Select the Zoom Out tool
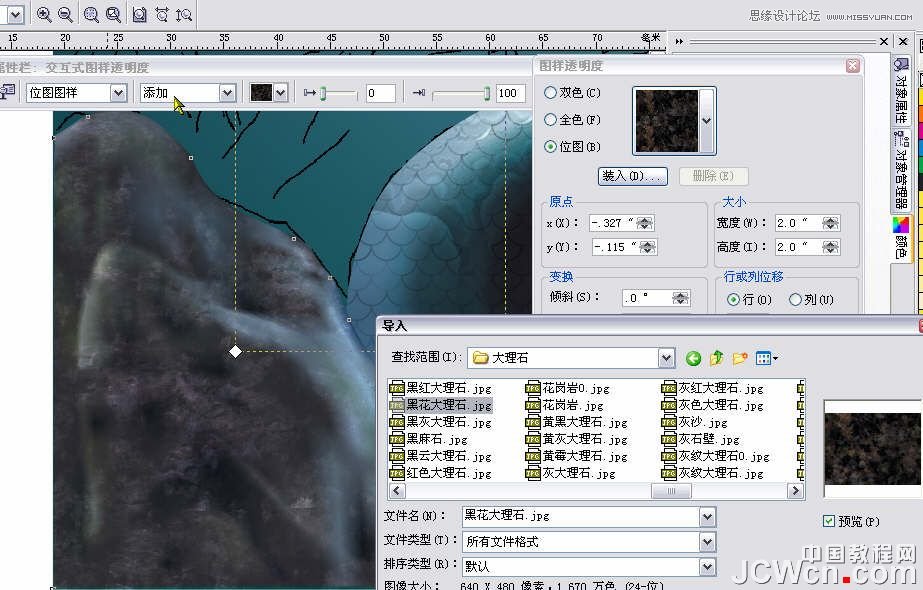Viewport: 923px width, 590px height. click(64, 14)
